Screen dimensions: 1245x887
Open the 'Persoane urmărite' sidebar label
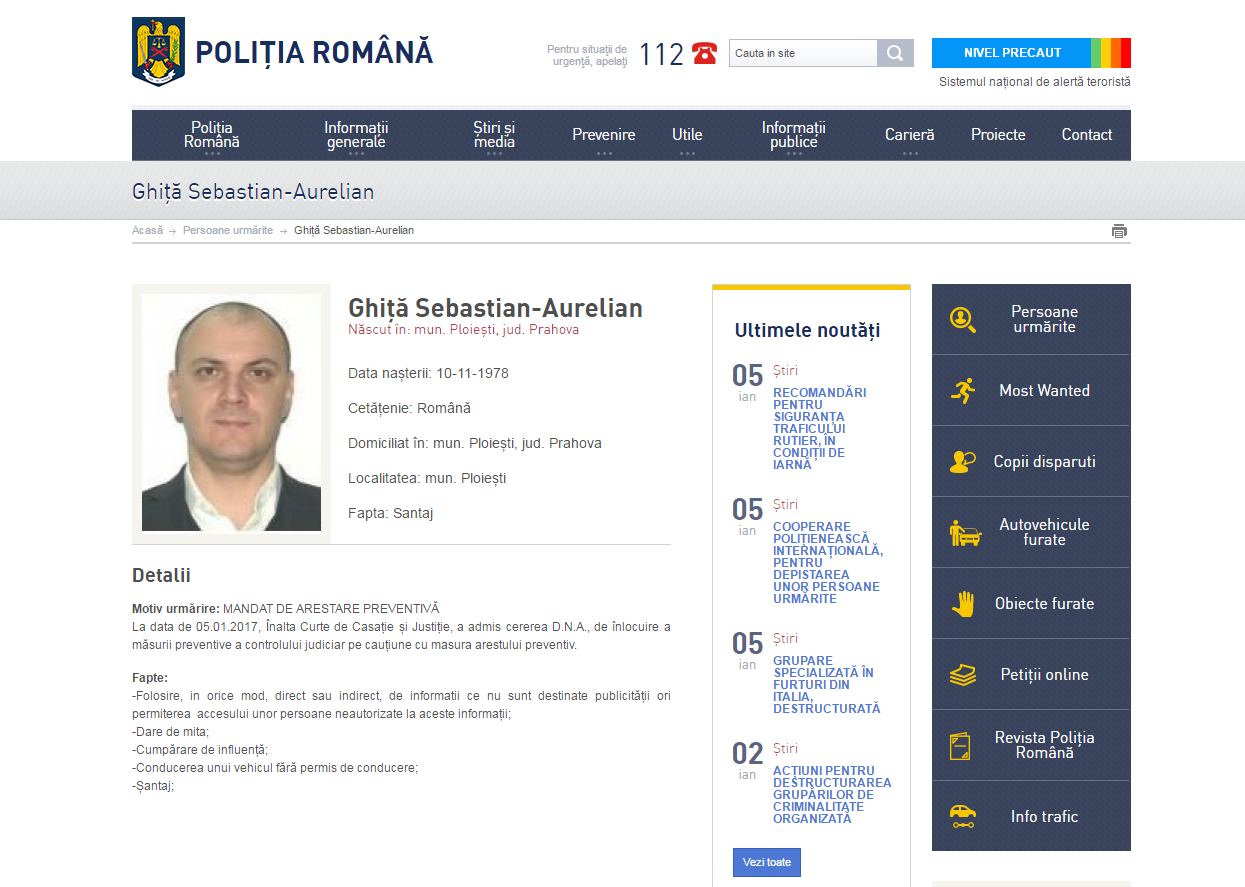(x=1044, y=320)
